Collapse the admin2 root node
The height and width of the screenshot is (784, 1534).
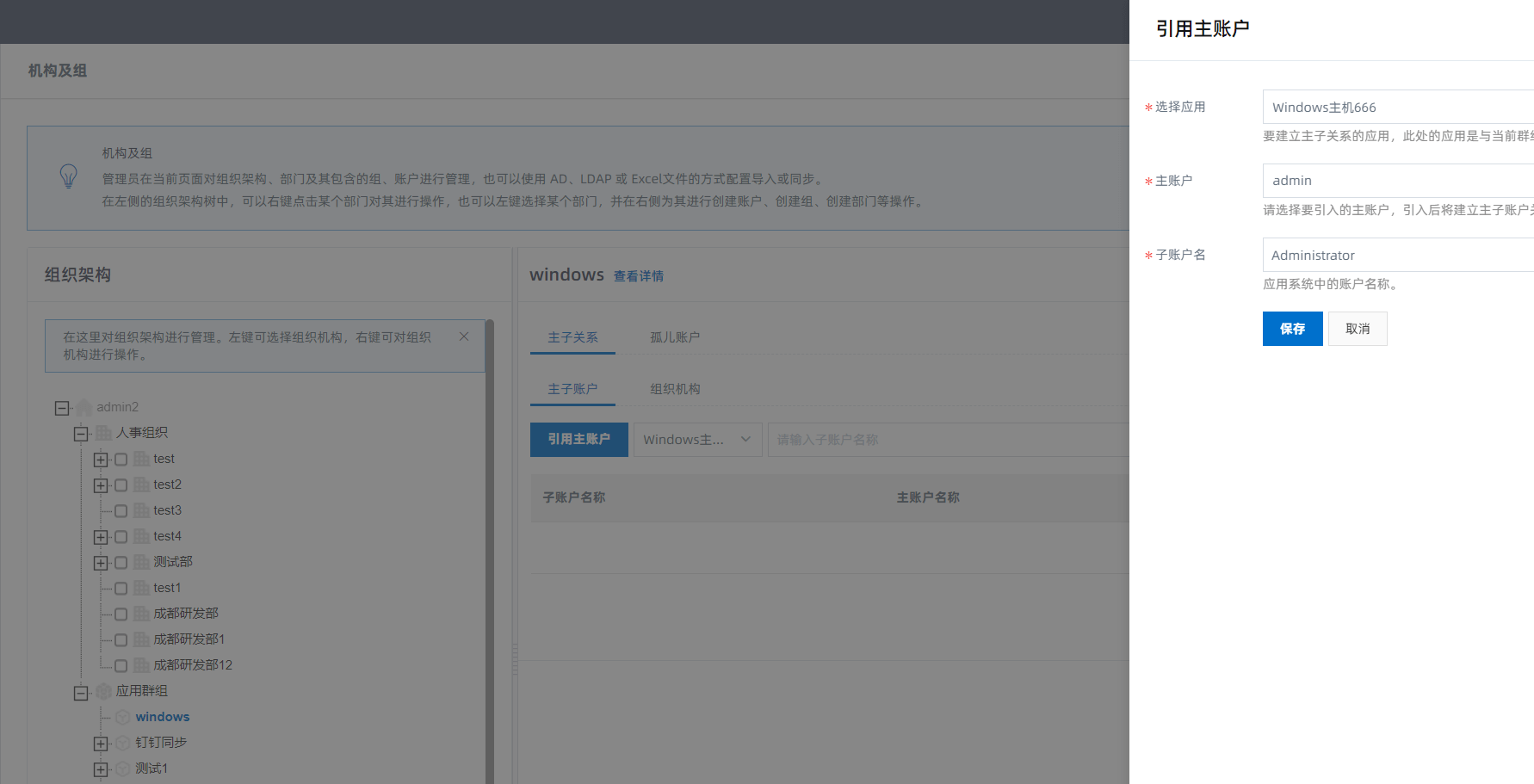click(x=62, y=408)
